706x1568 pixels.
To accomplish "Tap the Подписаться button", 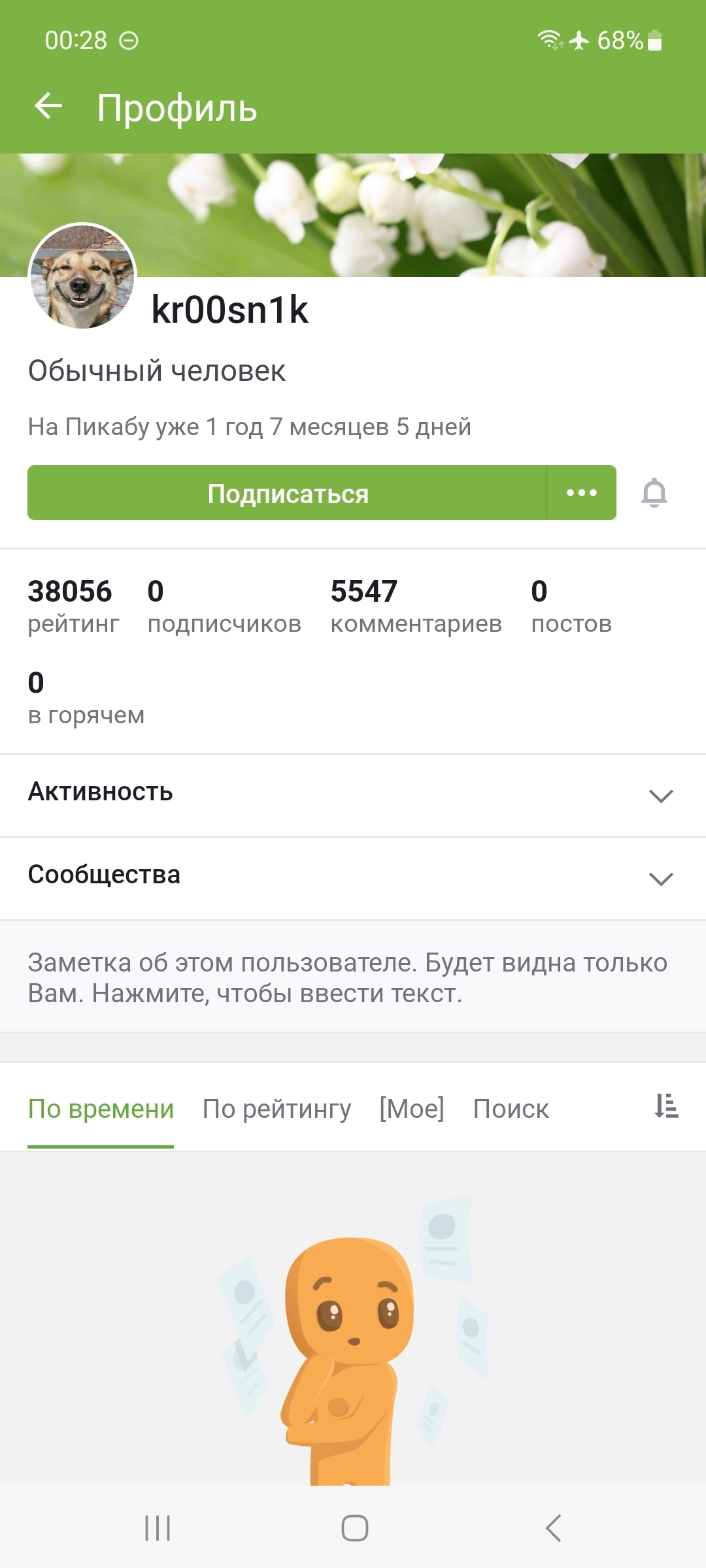I will pyautogui.click(x=288, y=493).
